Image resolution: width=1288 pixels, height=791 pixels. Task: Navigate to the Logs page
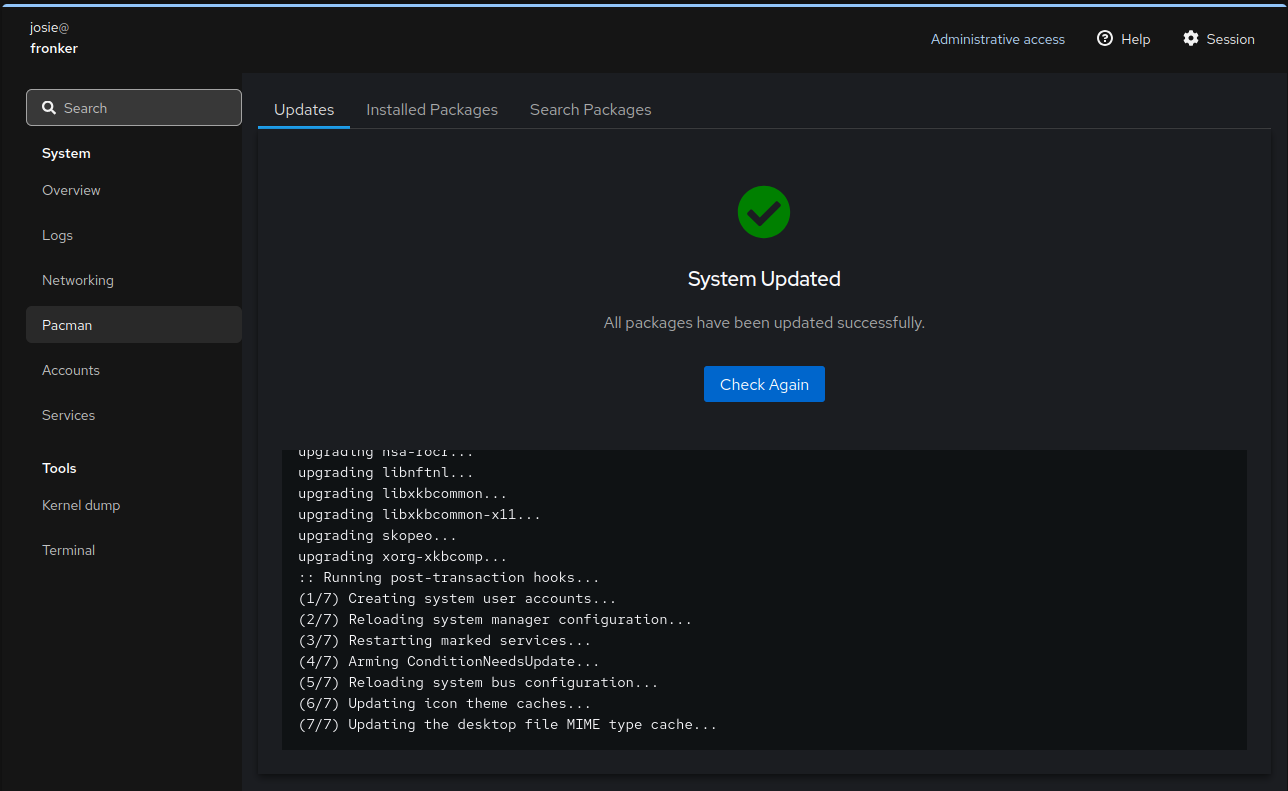point(57,235)
